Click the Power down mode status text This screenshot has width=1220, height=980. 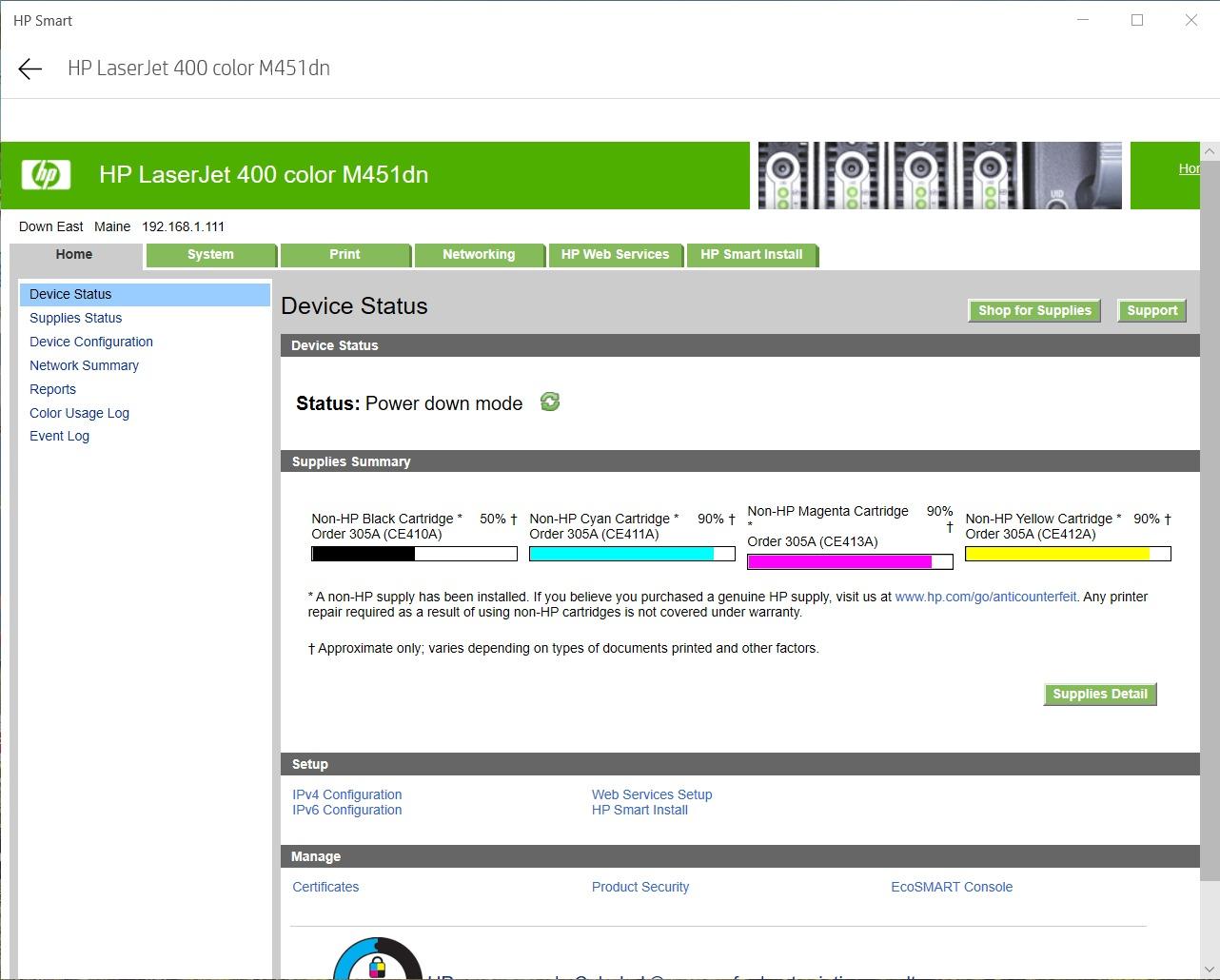[443, 403]
